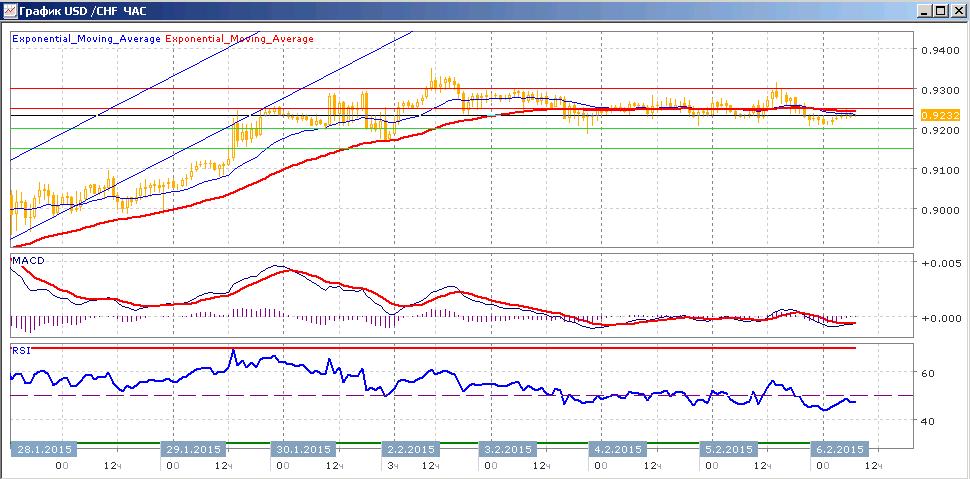Maximize the USD/CHF chart window
Image resolution: width=970 pixels, height=479 pixels.
click(940, 11)
